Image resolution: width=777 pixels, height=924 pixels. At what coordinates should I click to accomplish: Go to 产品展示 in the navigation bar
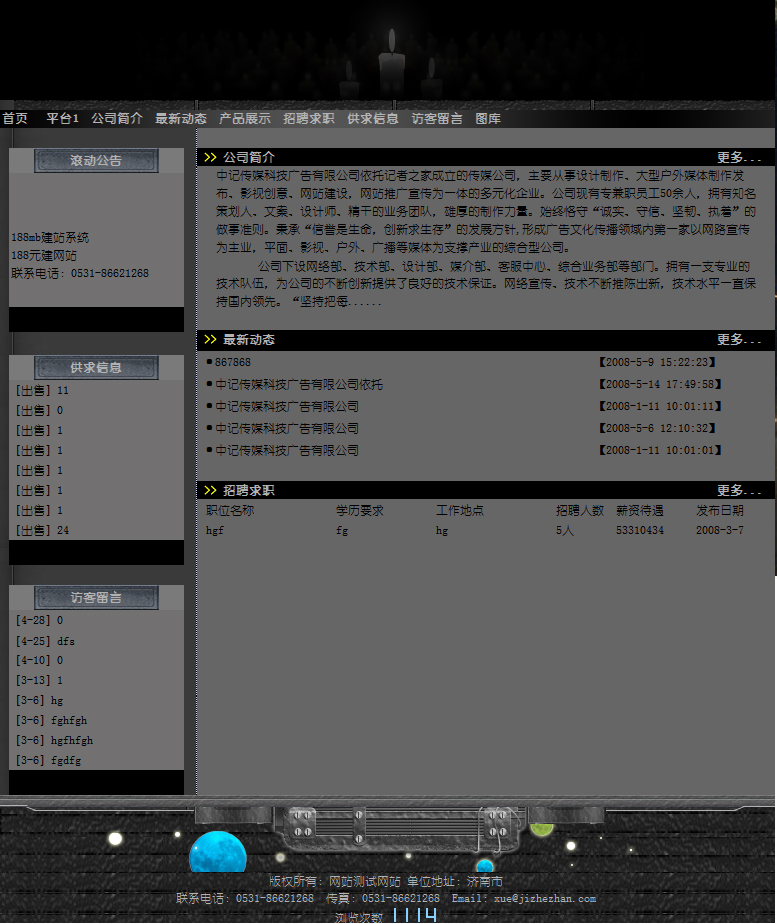pos(245,119)
